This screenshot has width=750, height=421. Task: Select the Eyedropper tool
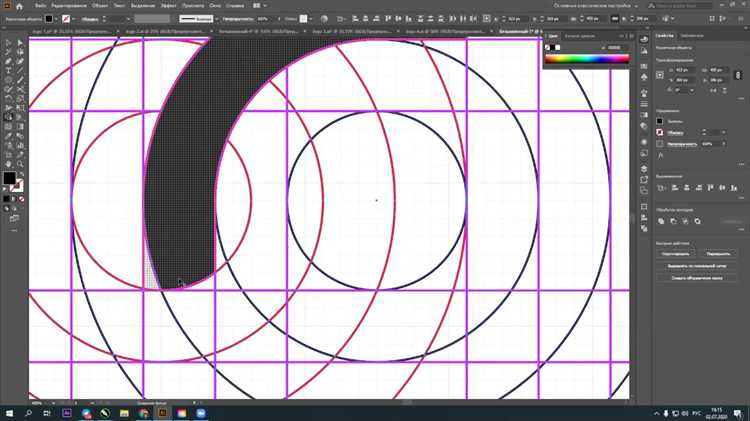9,136
